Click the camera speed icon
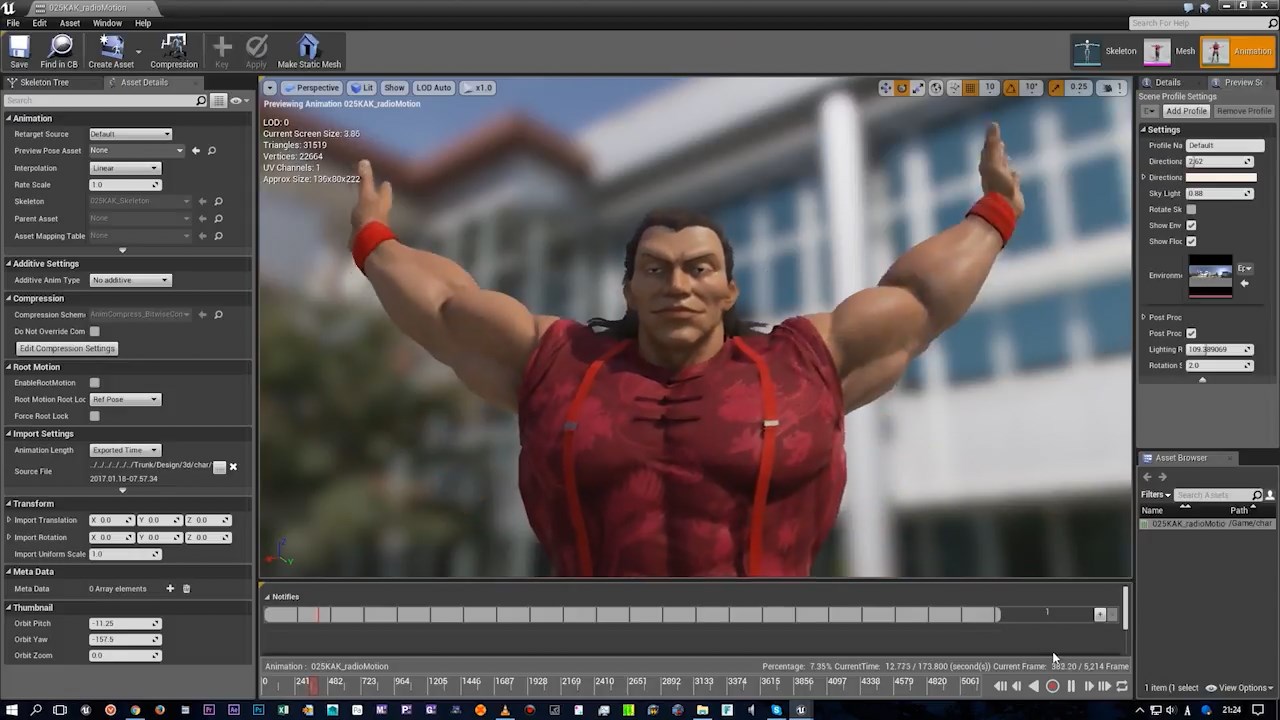Viewport: 1280px width, 720px height. point(1109,88)
